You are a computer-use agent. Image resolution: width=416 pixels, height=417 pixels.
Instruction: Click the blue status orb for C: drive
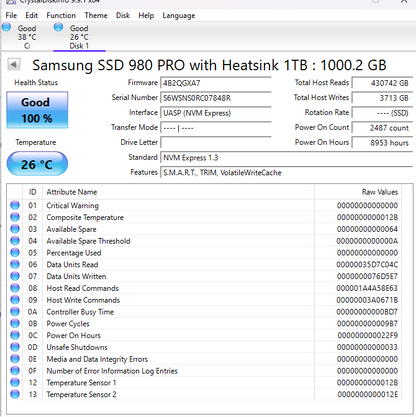[x=6, y=27]
